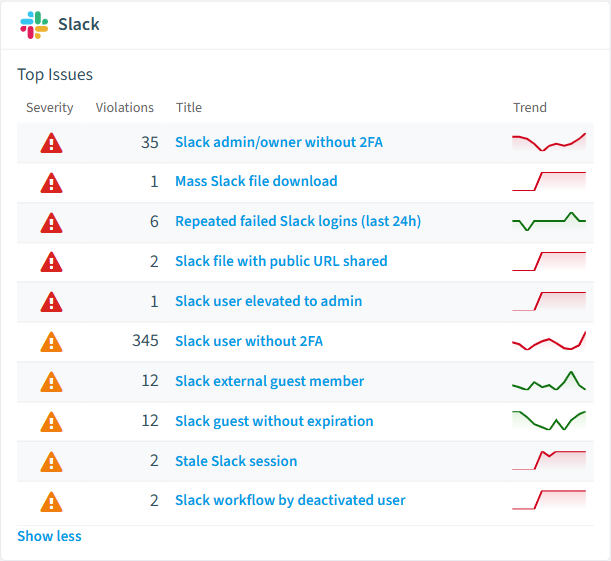Click trend sparkline for Stale Slack session
Viewport: 611px width, 561px height.
pos(549,460)
